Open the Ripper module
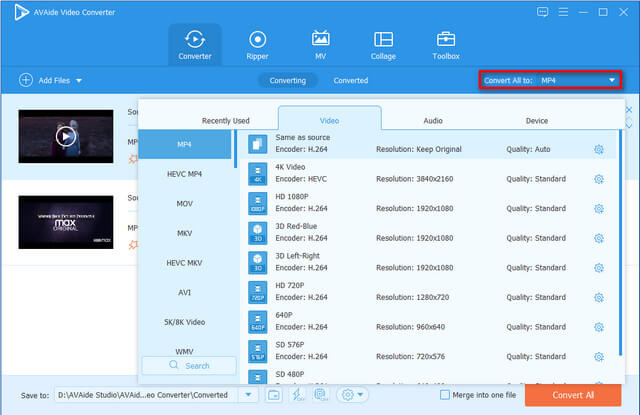This screenshot has width=640, height=415. [257, 44]
